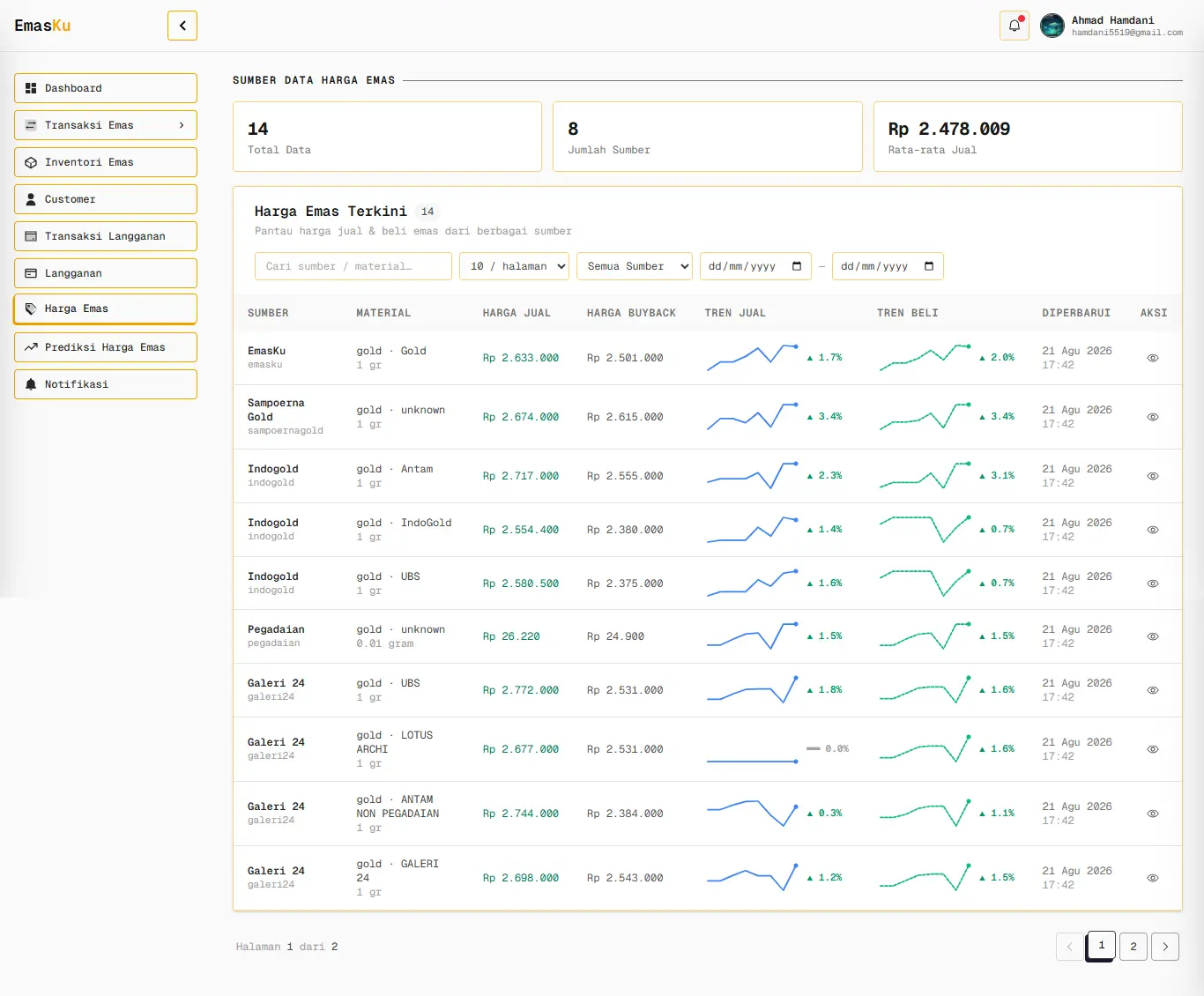Viewport: 1204px width, 996px height.
Task: Focus the Cari sumber / material search field
Action: (x=353, y=266)
